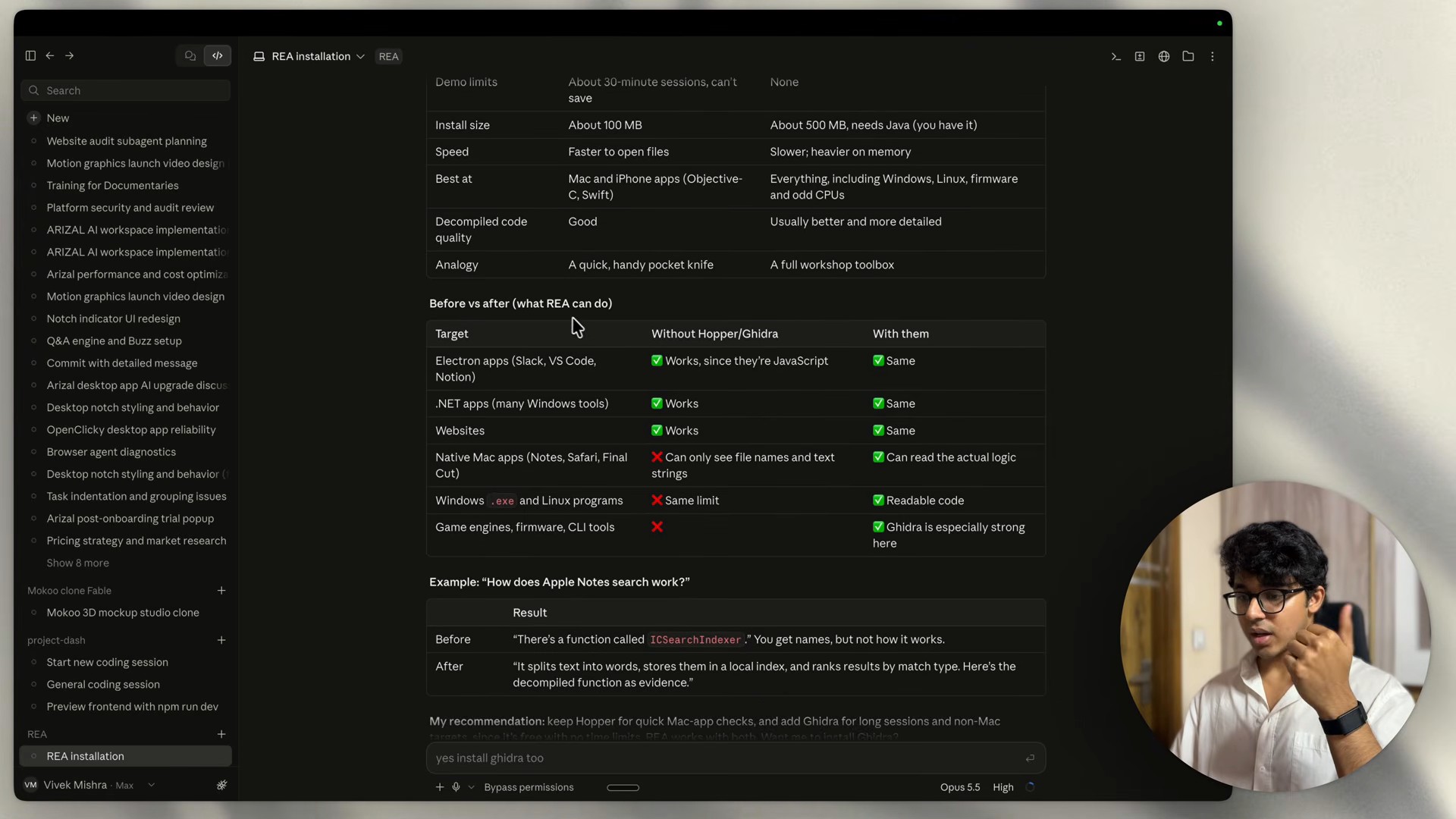Collapse the REA sidebar group
Screen dimensions: 1456x819
36,734
